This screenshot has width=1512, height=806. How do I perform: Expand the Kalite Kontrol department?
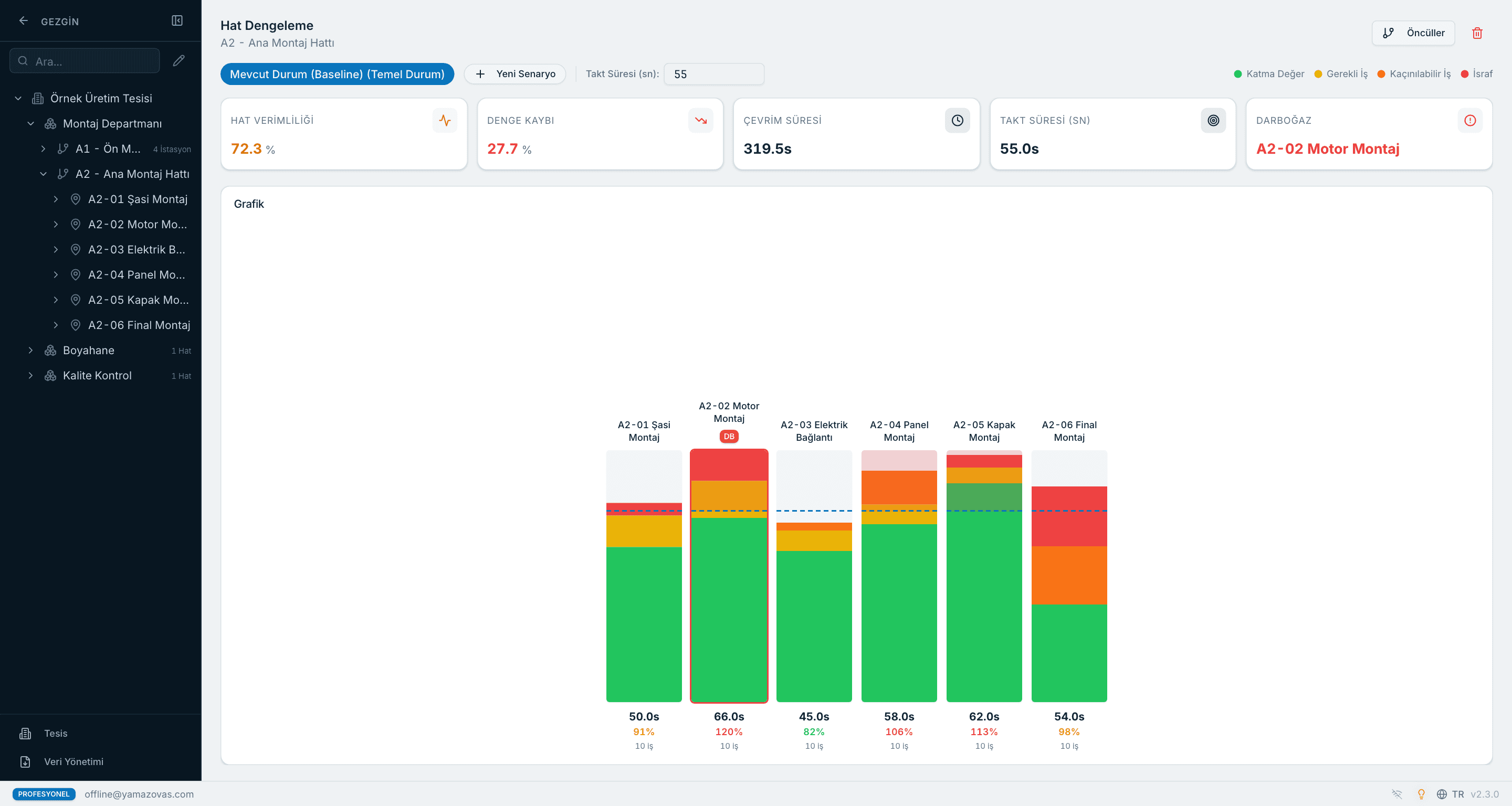coord(31,375)
